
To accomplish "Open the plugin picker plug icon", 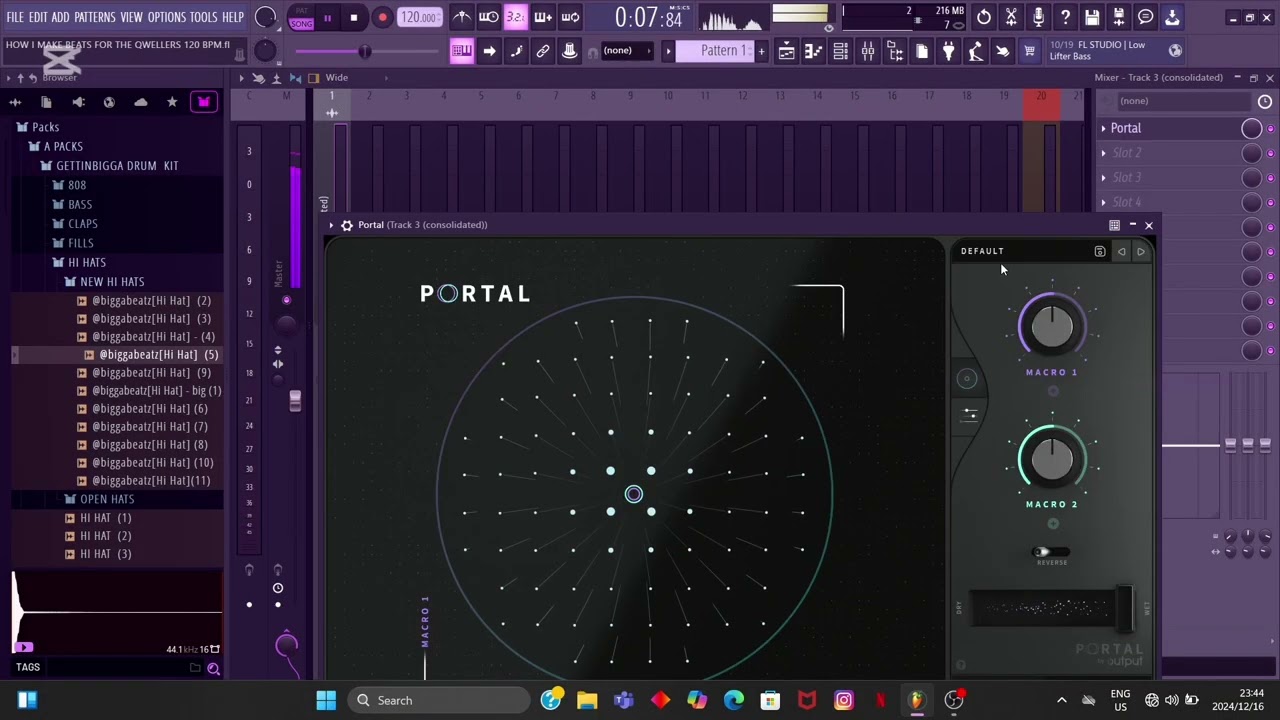I will (949, 52).
